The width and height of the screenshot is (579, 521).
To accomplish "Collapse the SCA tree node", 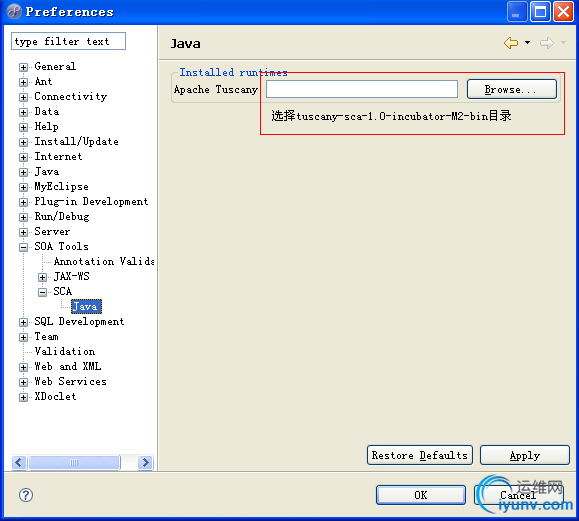I will pos(42,292).
